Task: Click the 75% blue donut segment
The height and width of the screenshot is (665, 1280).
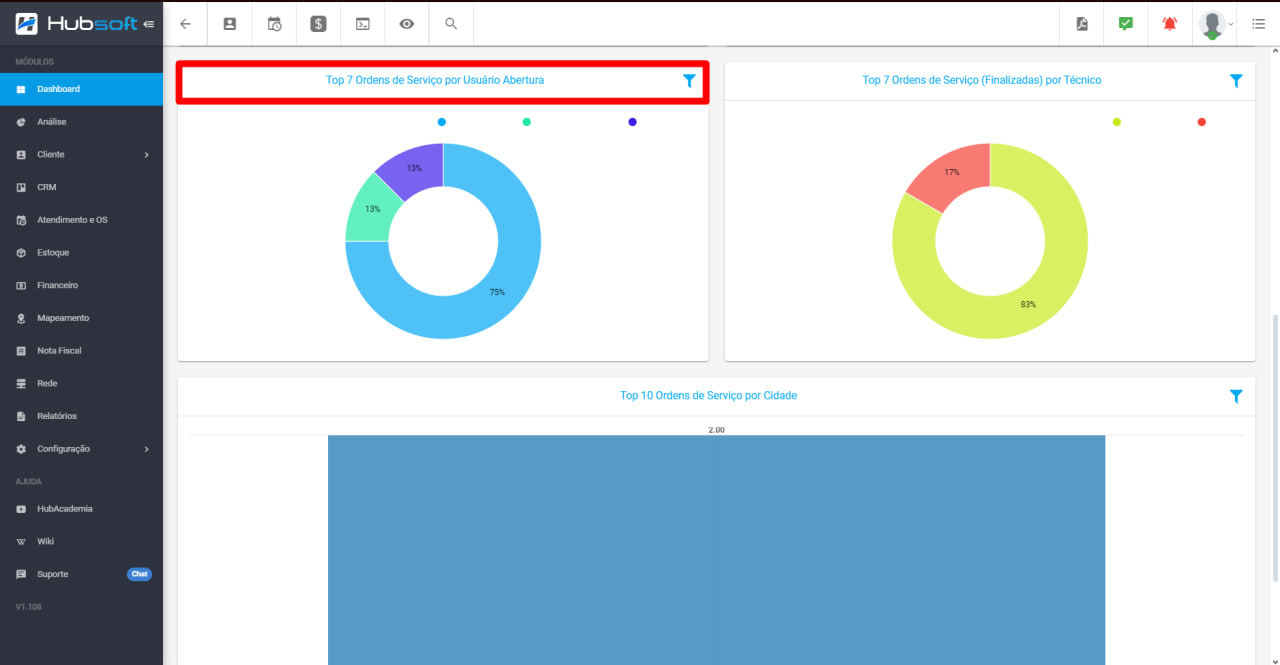Action: coord(497,292)
